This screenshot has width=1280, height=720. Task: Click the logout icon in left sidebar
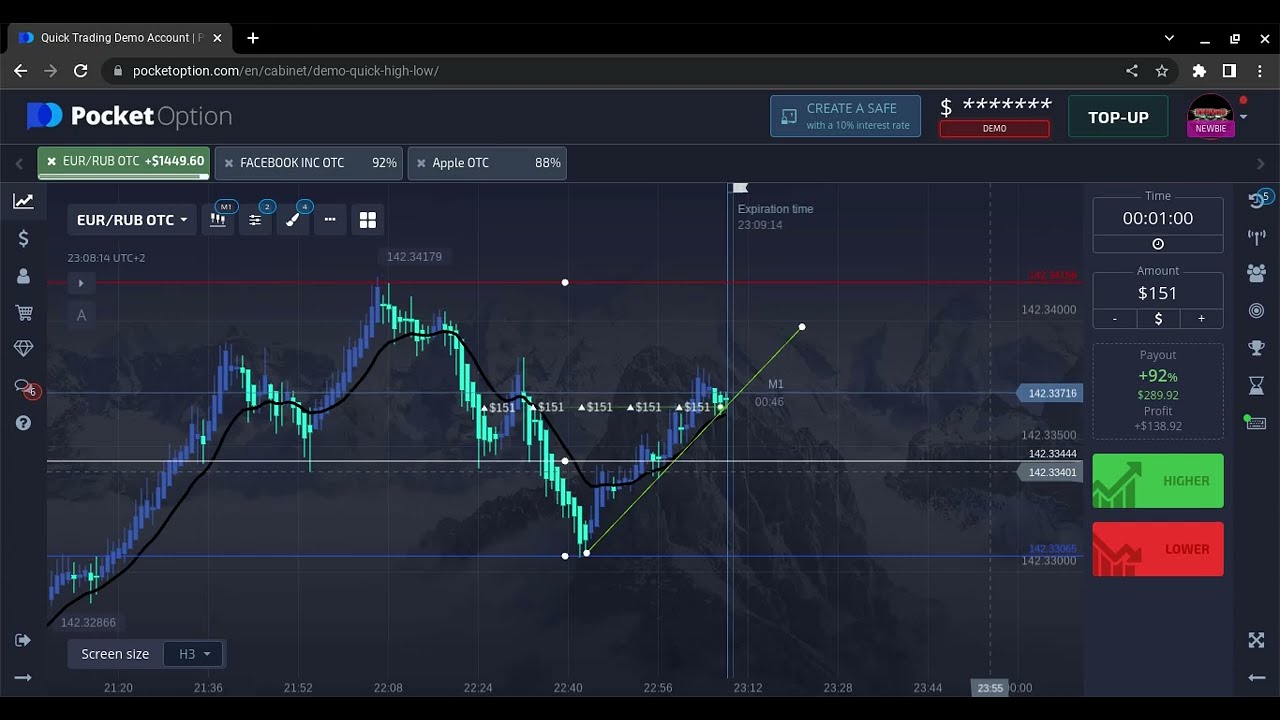pyautogui.click(x=23, y=640)
